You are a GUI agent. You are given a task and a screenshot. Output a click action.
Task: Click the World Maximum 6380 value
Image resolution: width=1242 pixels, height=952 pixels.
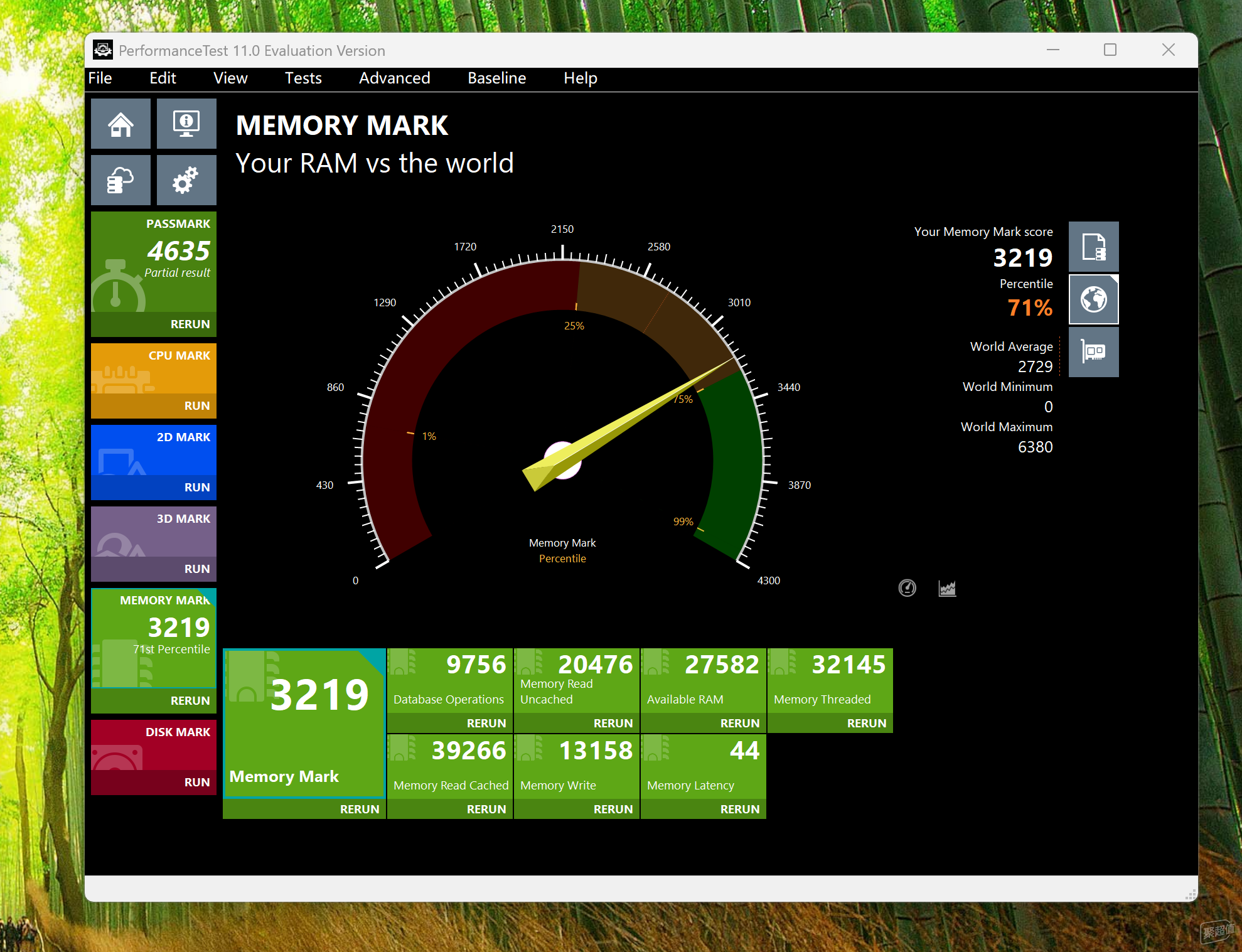(x=1035, y=447)
